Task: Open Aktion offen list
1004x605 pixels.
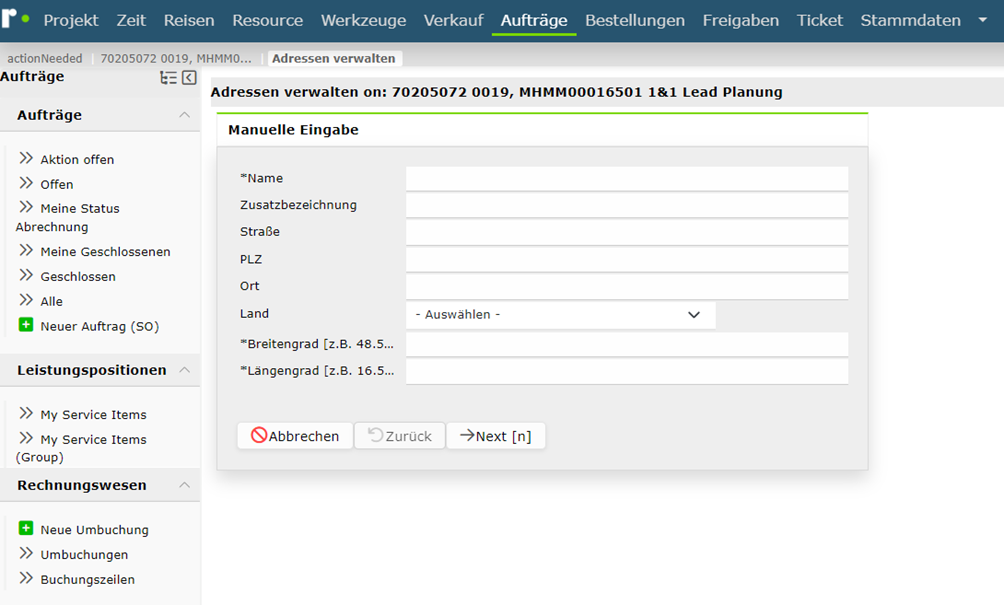Action: pyautogui.click(x=77, y=159)
